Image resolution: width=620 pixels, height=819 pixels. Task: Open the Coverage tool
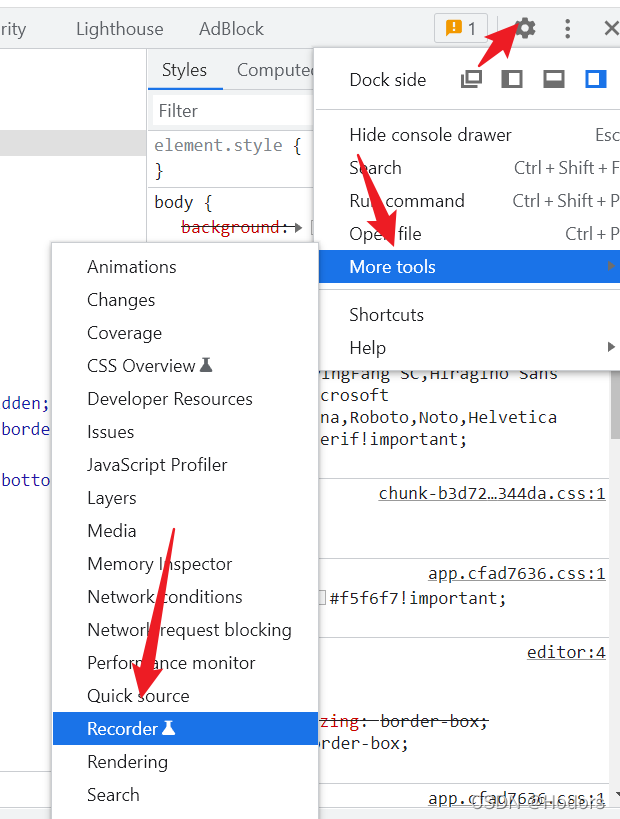point(185,333)
